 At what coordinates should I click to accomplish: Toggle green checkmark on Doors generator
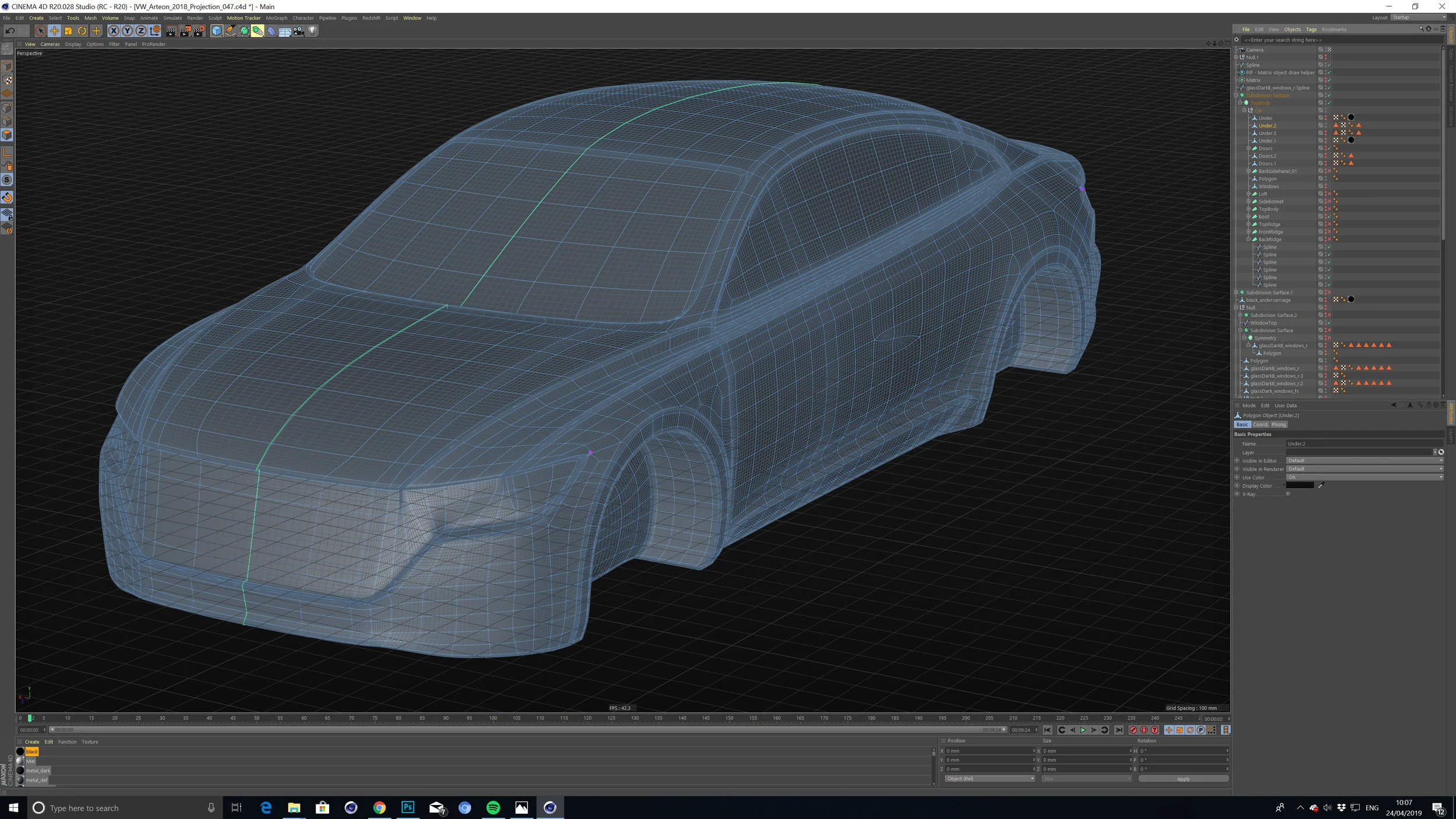[x=1329, y=148]
